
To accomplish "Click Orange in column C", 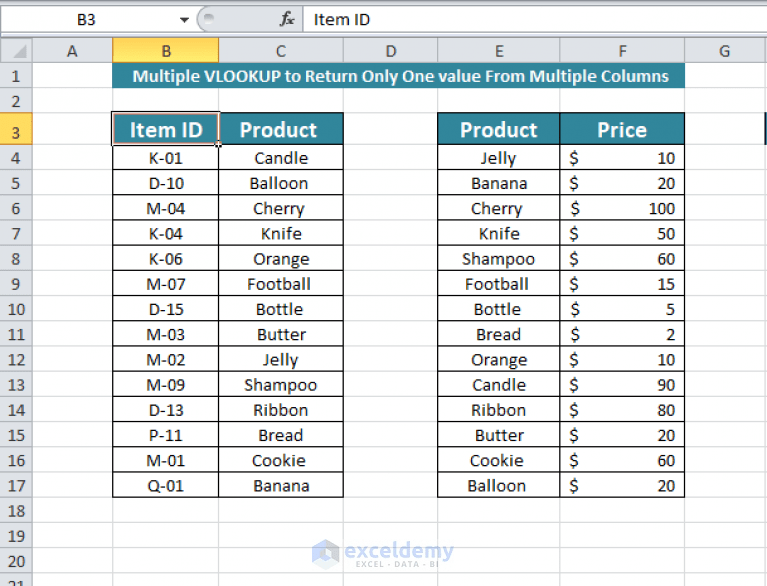I will click(281, 258).
